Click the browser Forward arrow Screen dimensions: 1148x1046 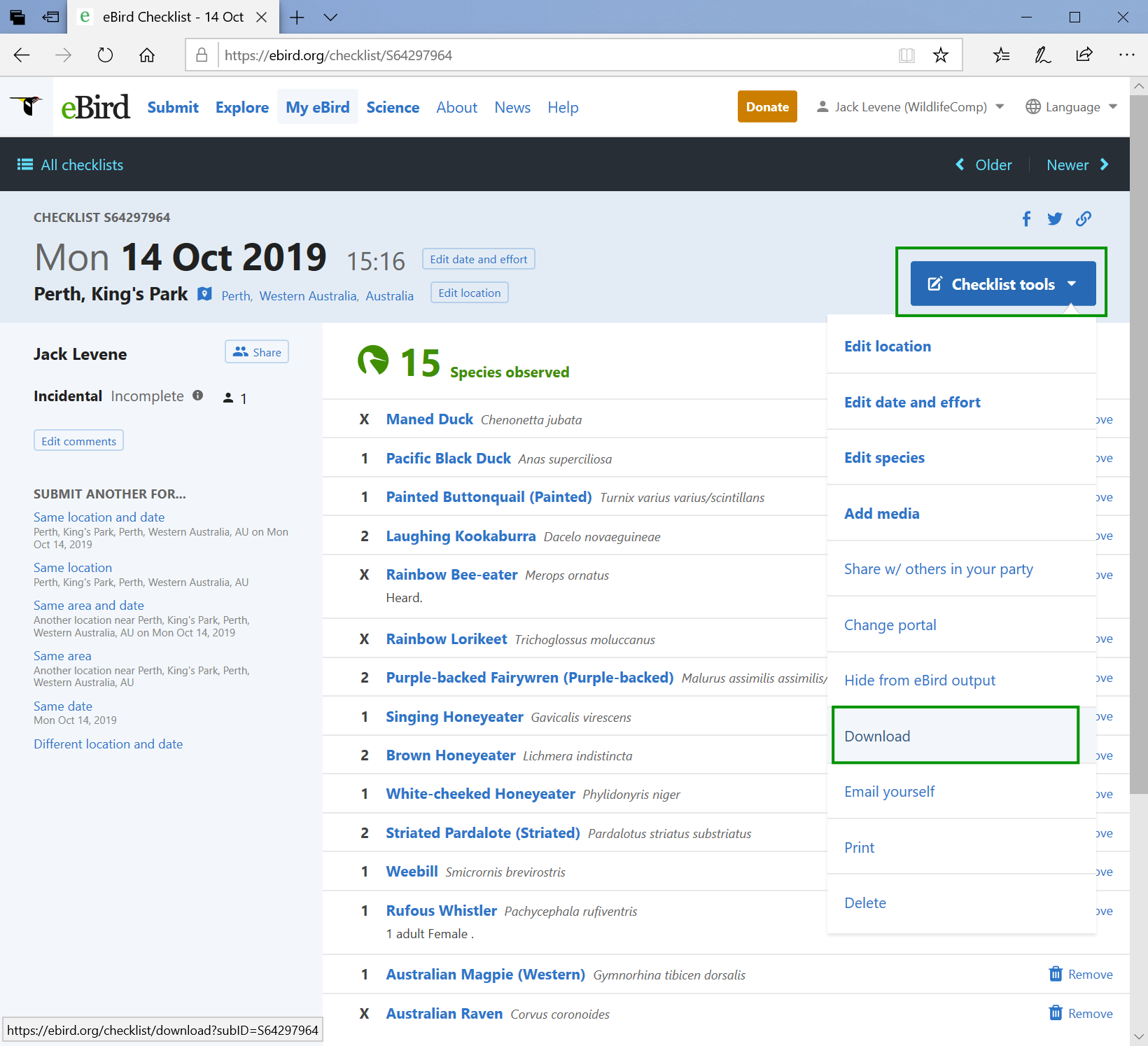point(64,55)
